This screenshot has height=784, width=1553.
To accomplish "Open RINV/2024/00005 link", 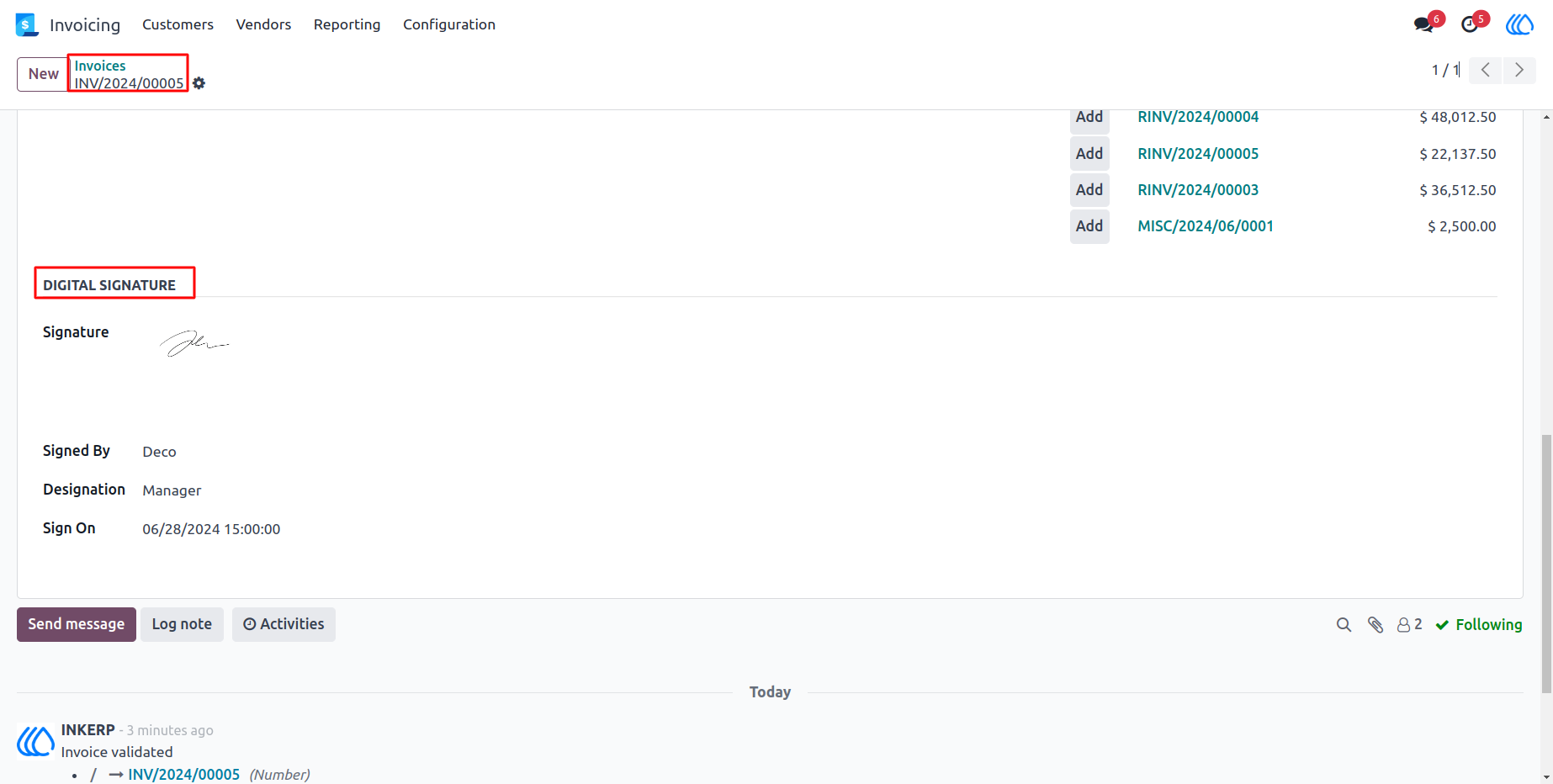I will [x=1198, y=154].
